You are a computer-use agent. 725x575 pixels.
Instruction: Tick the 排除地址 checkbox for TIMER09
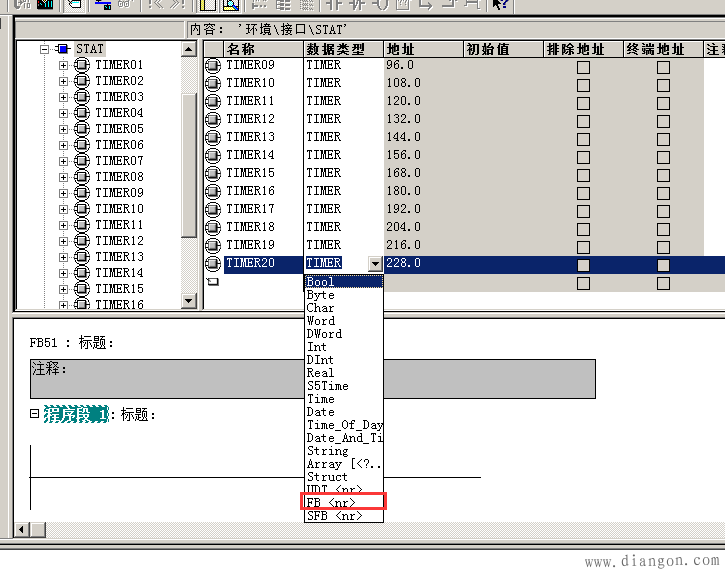[584, 67]
